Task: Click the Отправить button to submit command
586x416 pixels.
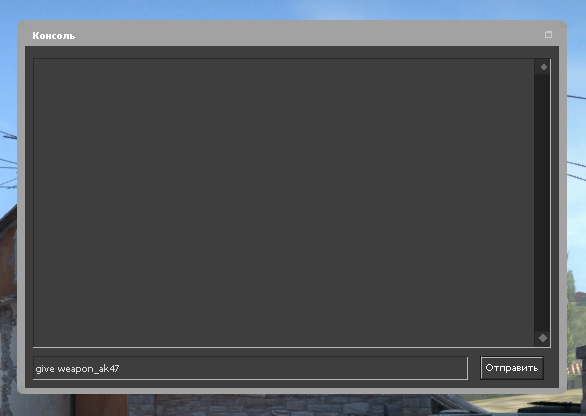Action: coord(512,368)
